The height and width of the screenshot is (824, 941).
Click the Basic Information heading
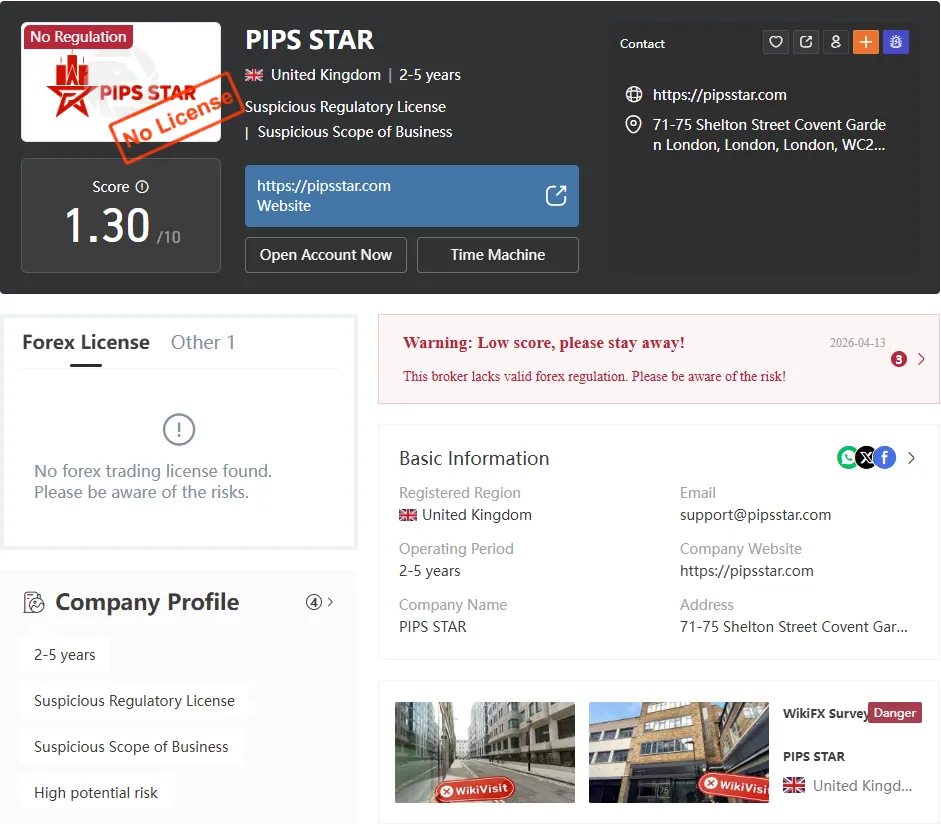474,458
